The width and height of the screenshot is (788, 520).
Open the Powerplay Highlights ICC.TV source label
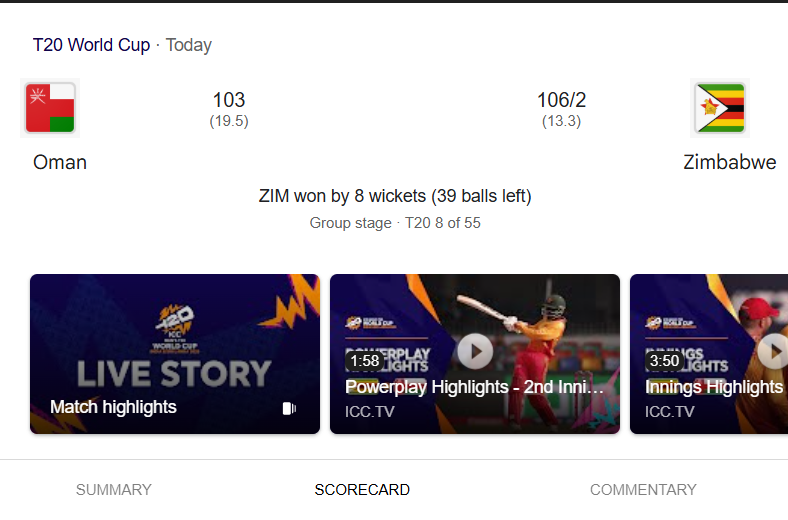[x=369, y=411]
